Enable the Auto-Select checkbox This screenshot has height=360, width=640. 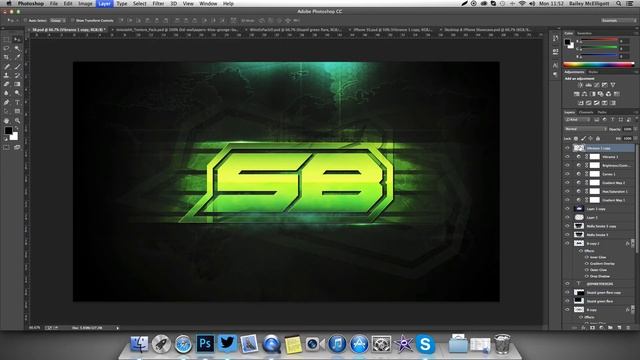25,20
